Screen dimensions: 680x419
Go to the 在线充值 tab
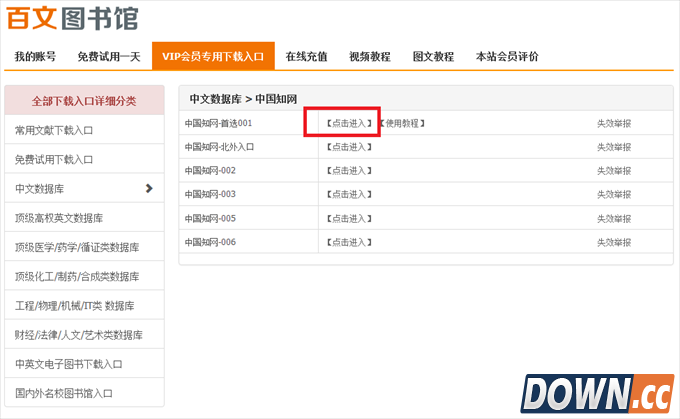306,56
